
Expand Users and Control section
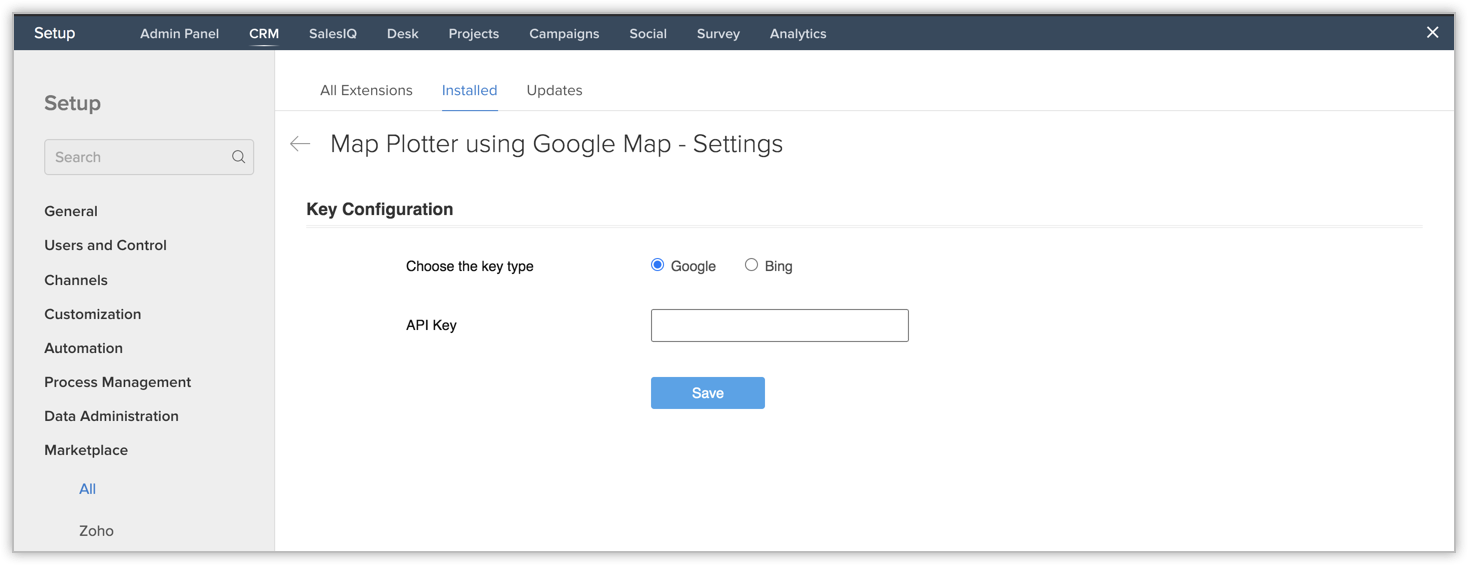(x=105, y=245)
